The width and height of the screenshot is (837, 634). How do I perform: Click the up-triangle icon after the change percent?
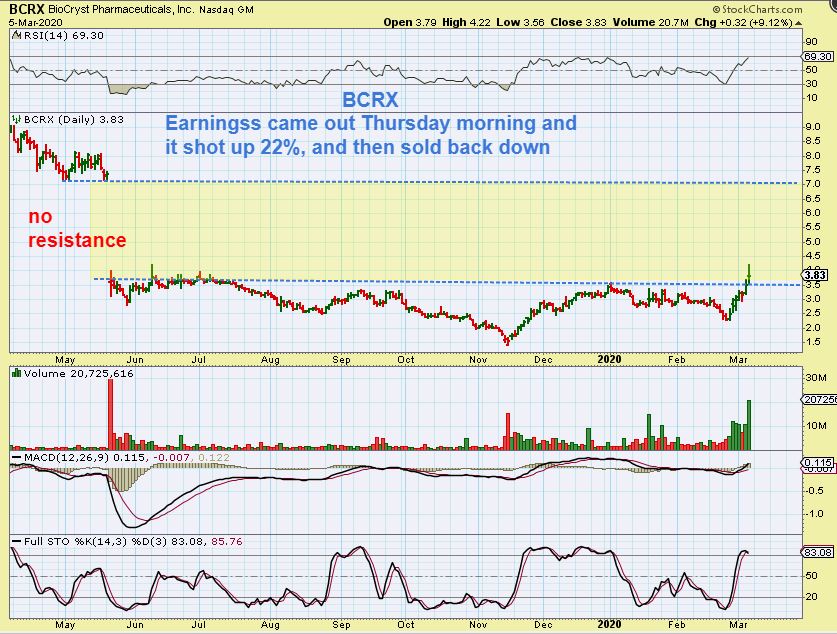tap(799, 23)
